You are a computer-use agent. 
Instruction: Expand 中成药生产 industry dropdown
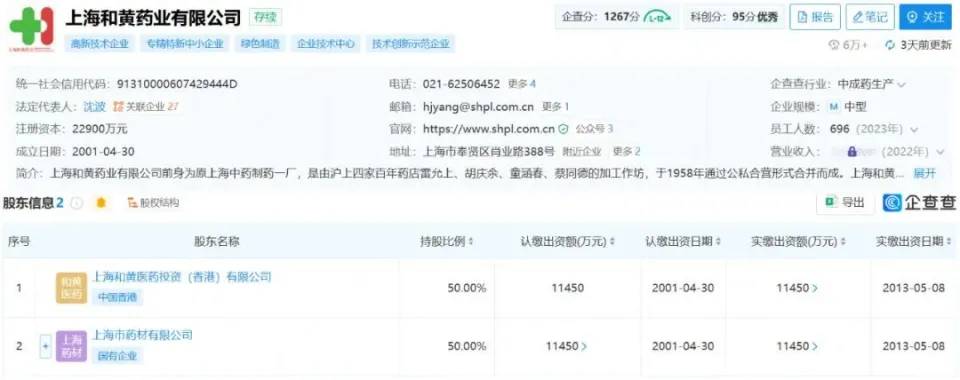click(901, 84)
